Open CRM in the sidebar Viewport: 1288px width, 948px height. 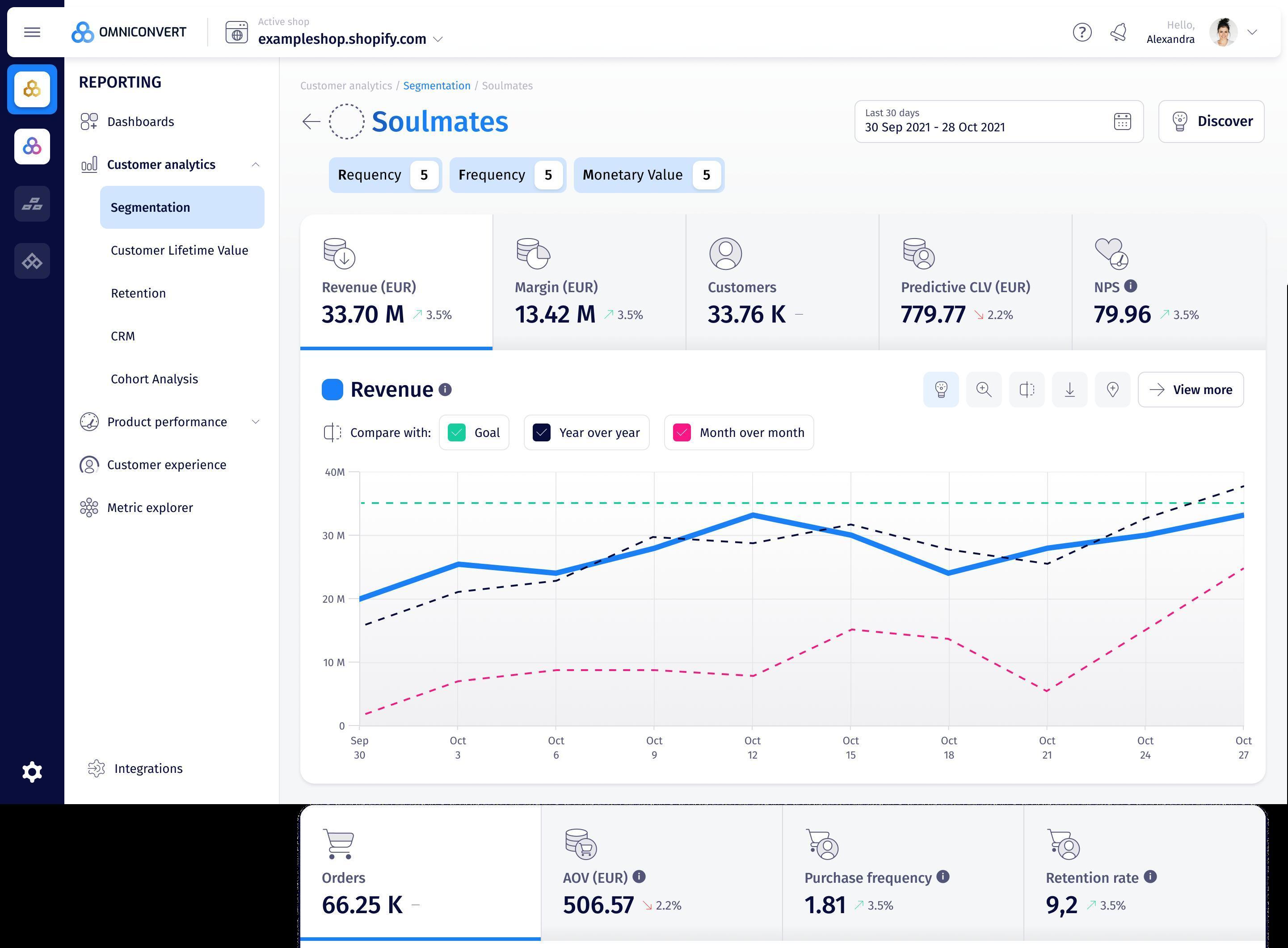(123, 336)
